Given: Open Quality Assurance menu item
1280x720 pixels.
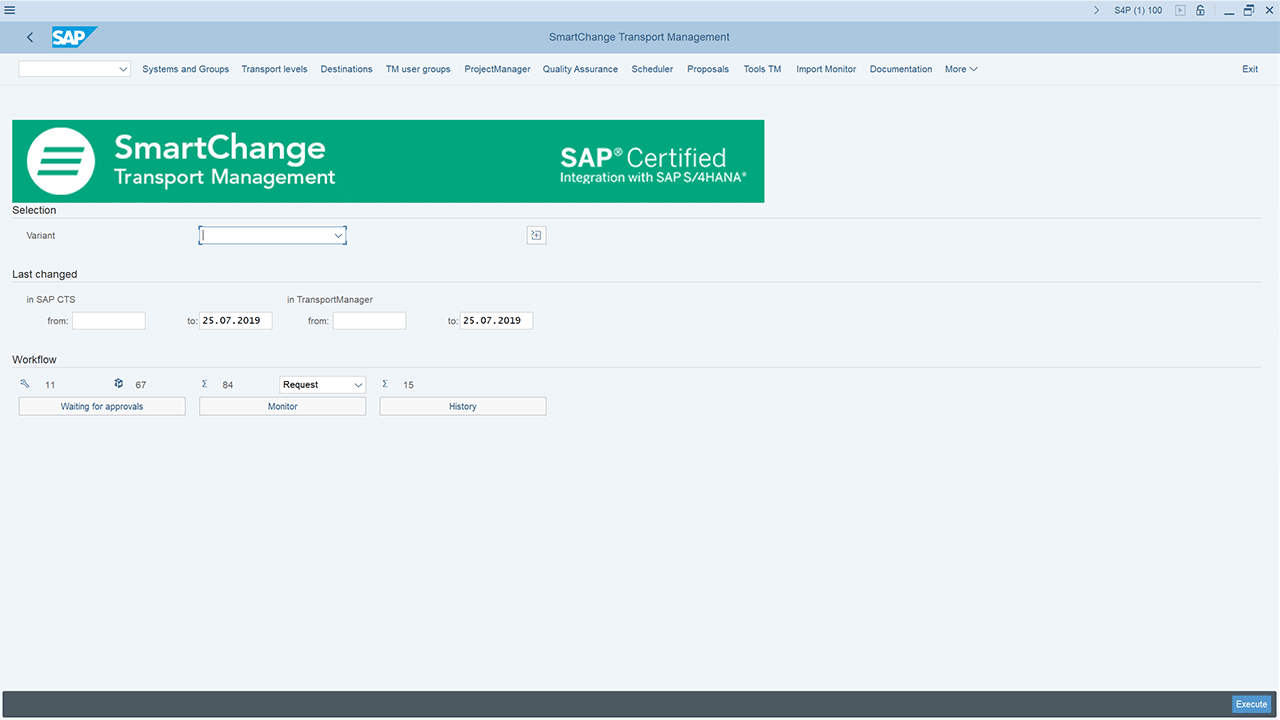Looking at the screenshot, I should [x=580, y=69].
